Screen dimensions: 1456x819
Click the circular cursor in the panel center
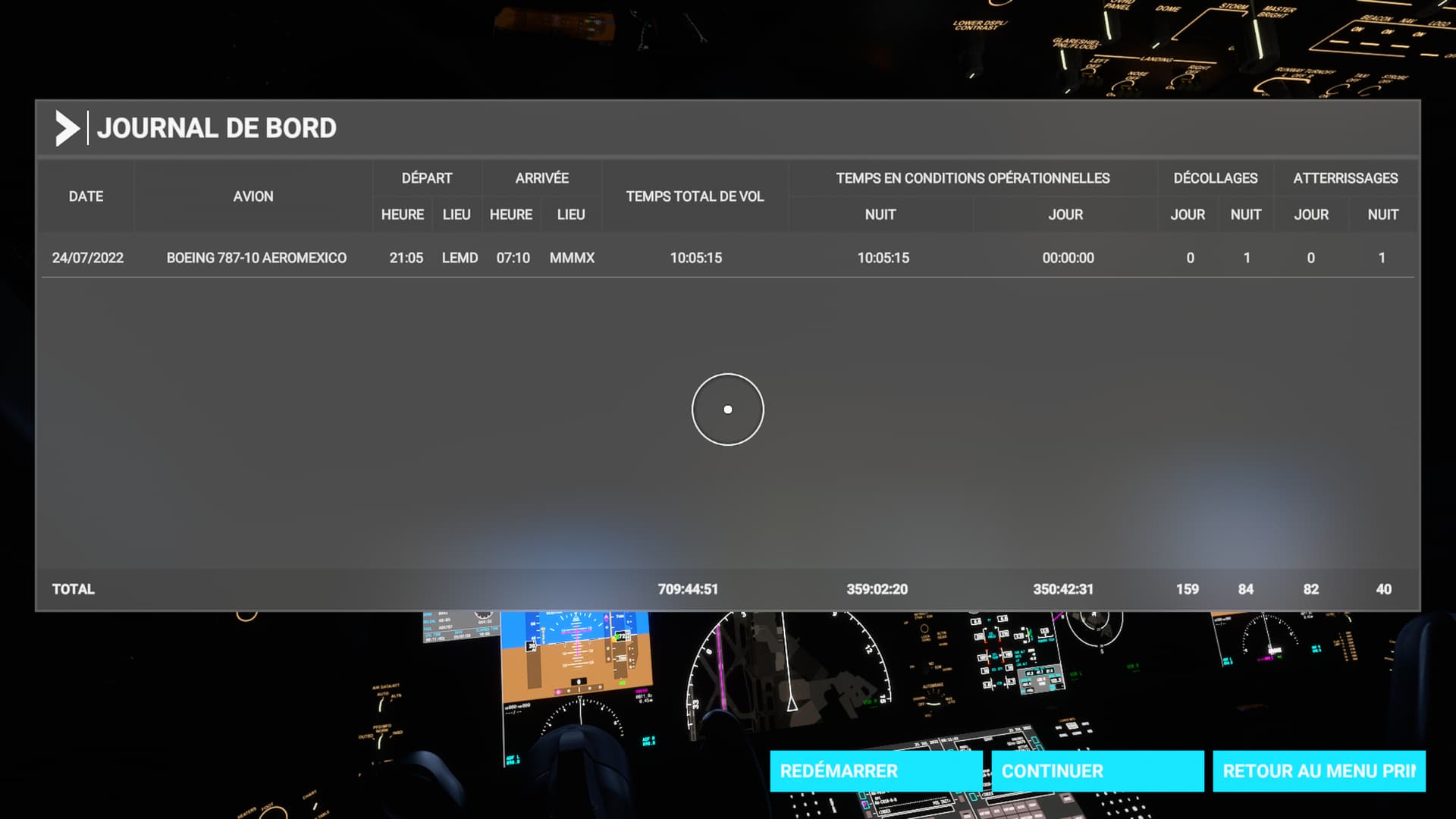click(727, 409)
